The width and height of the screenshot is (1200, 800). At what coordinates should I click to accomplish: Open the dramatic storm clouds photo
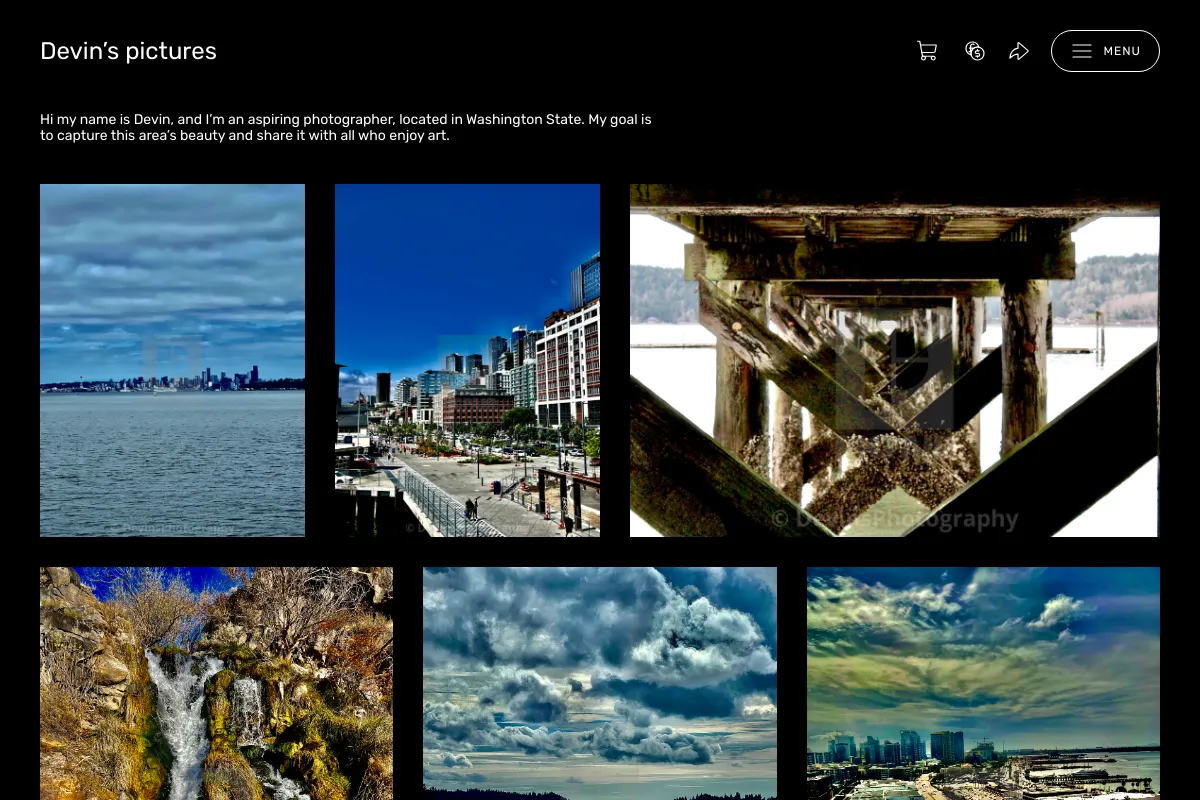coord(600,683)
